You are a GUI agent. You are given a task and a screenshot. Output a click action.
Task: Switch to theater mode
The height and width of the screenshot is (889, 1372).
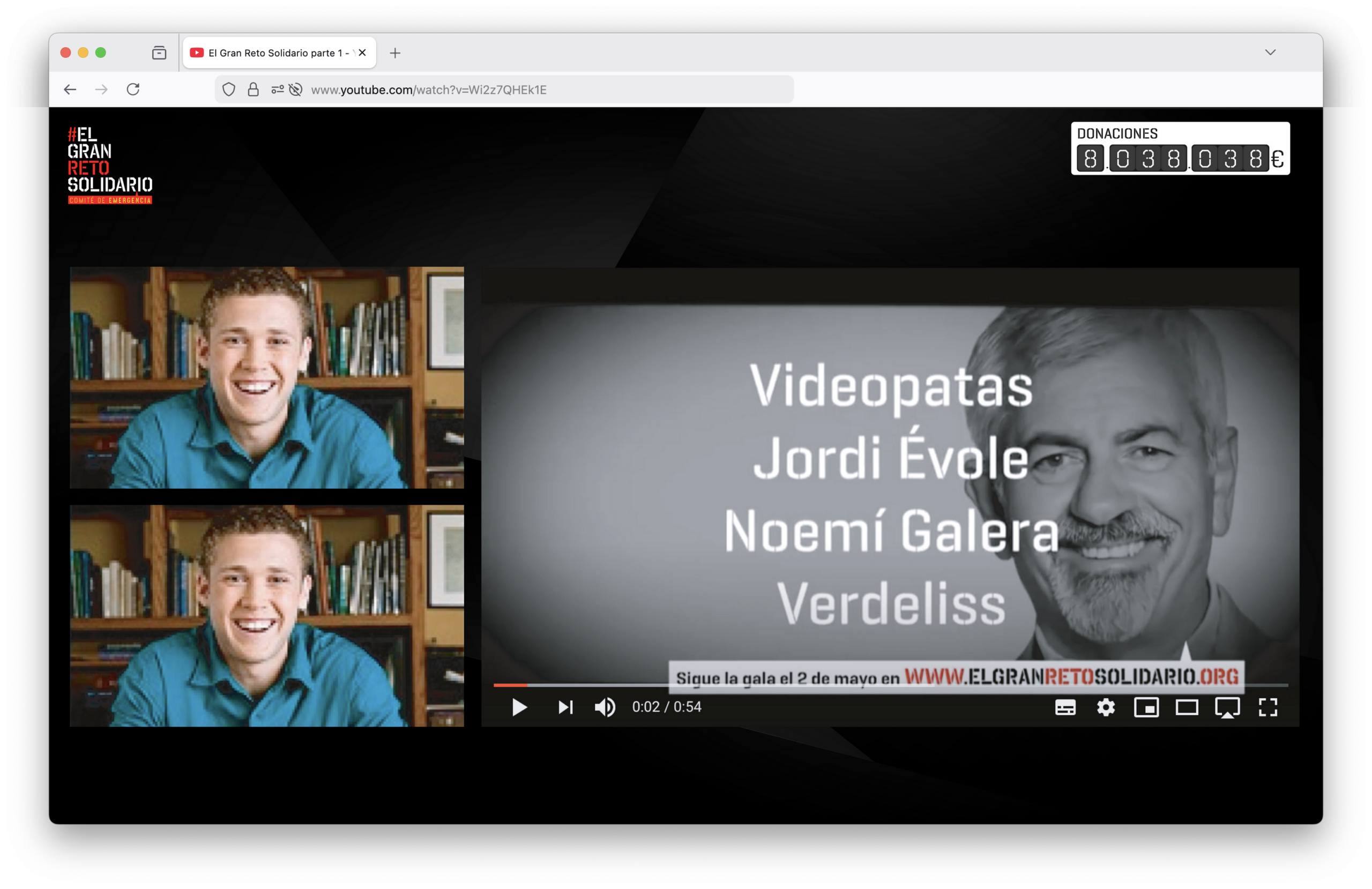pos(1187,707)
